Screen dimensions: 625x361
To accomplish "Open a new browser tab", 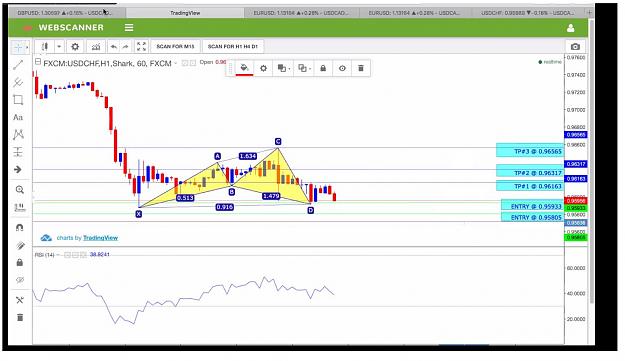I will tap(589, 13).
